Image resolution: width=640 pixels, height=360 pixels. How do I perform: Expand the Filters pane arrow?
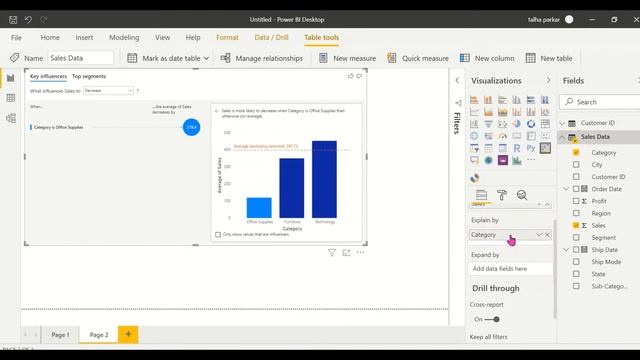point(457,80)
